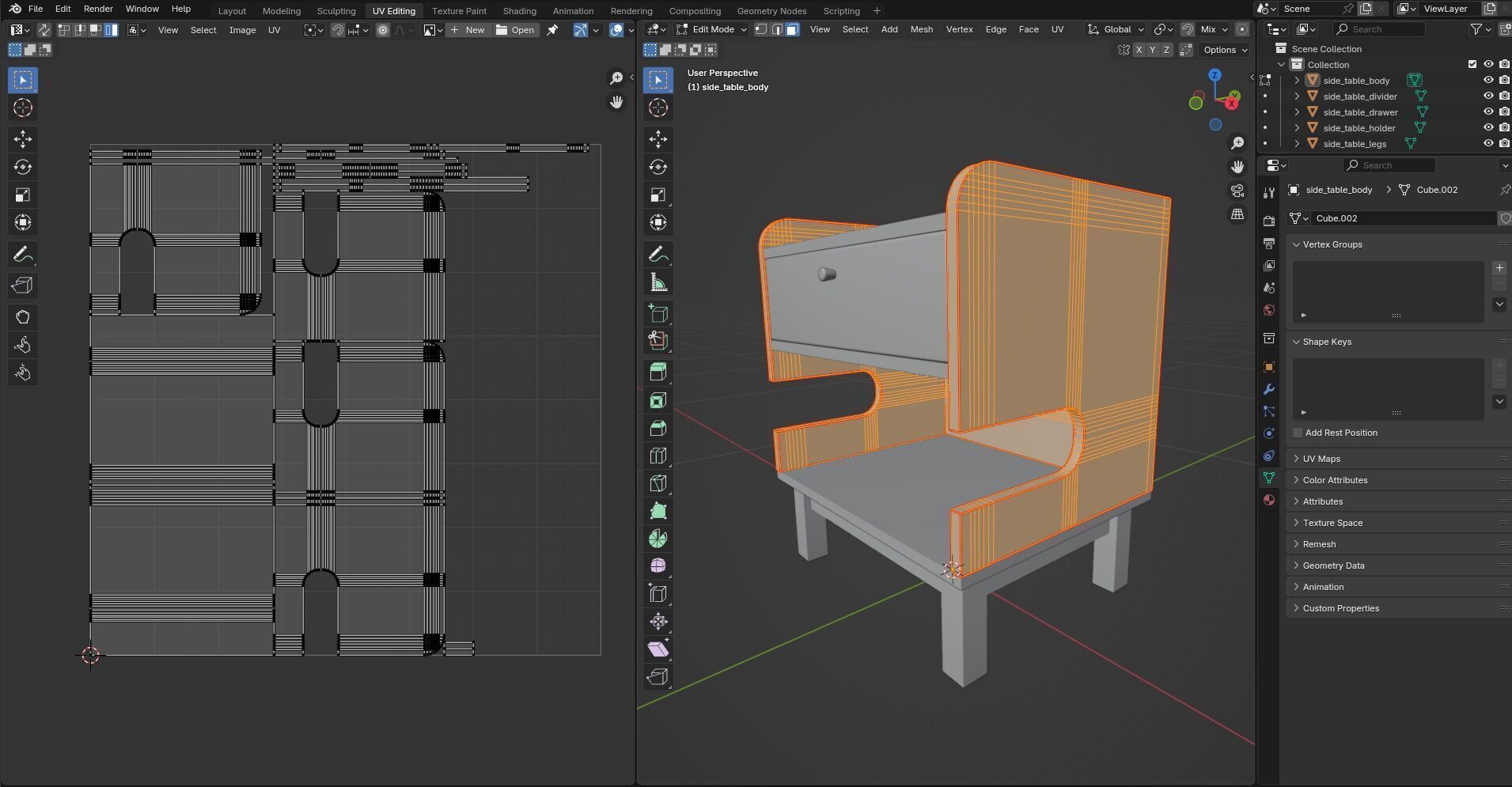The width and height of the screenshot is (1512, 787).
Task: Open the Options dropdown in viewport
Action: (x=1225, y=50)
